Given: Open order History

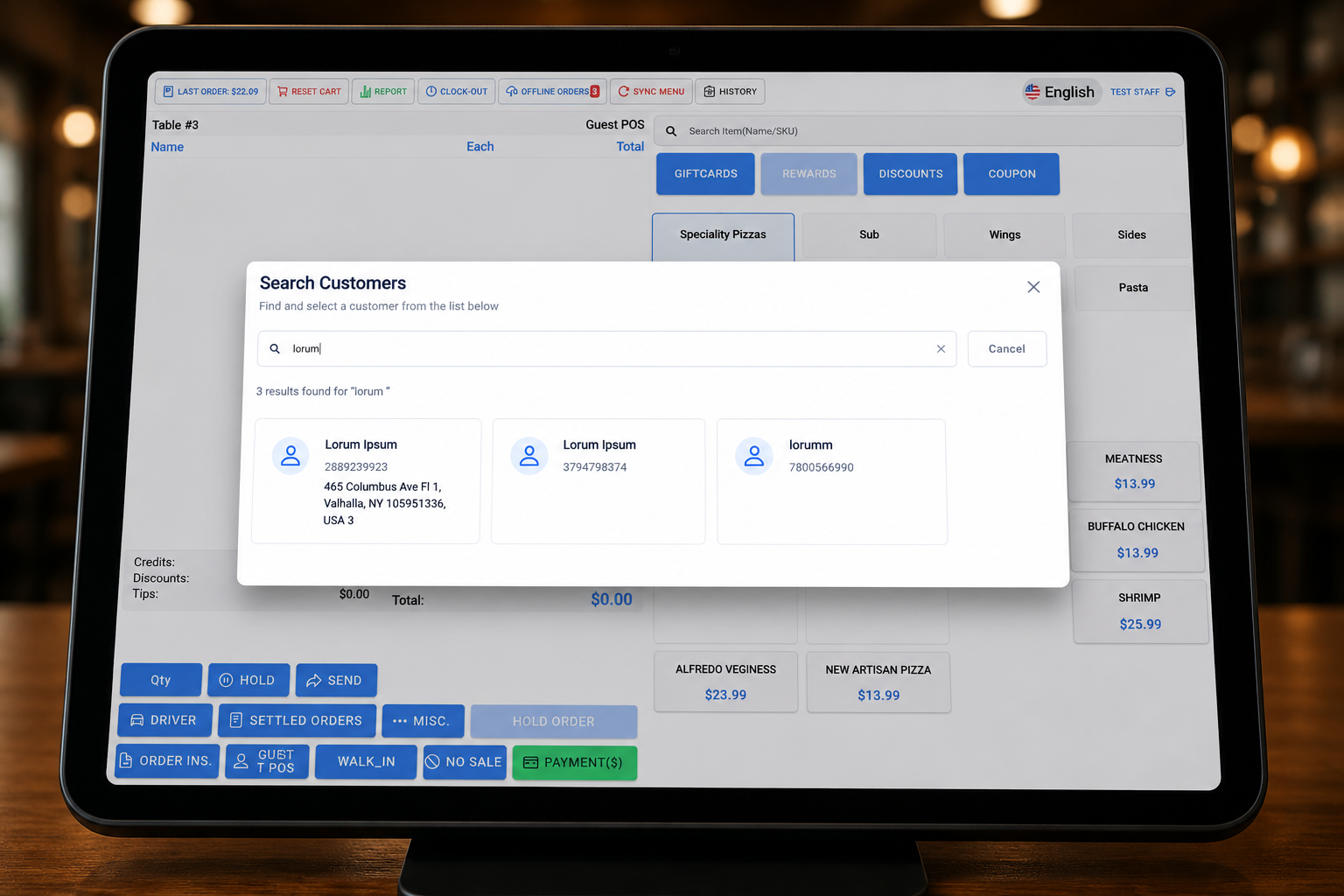Looking at the screenshot, I should [x=731, y=91].
